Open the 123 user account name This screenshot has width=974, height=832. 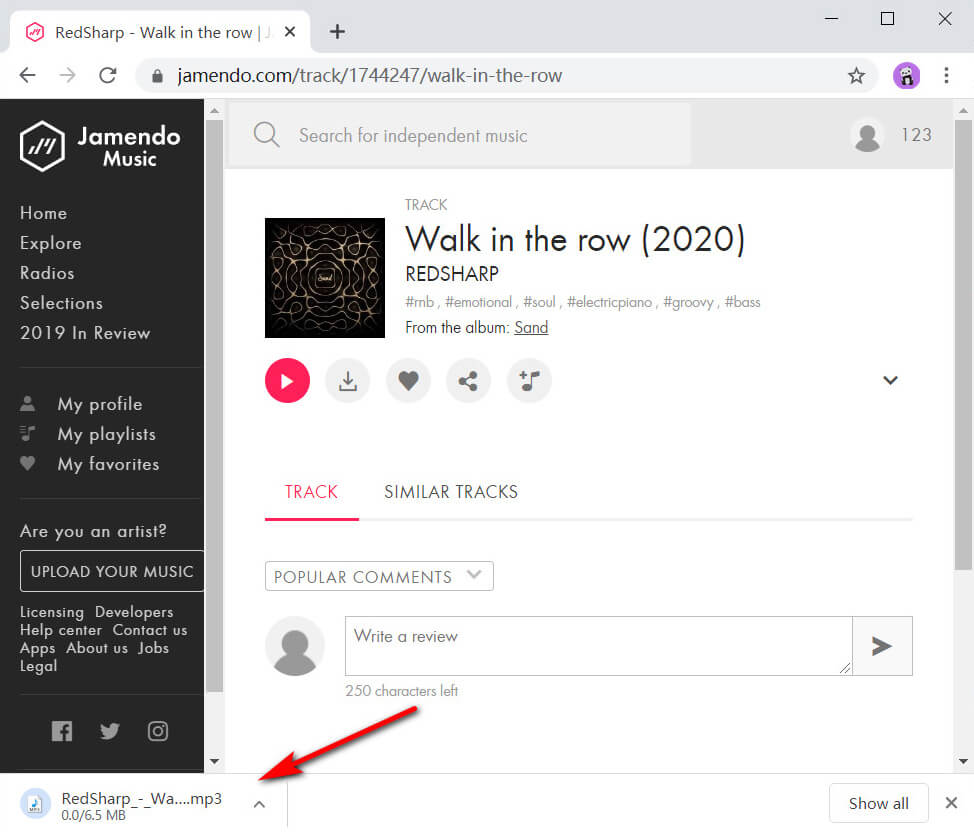click(916, 135)
